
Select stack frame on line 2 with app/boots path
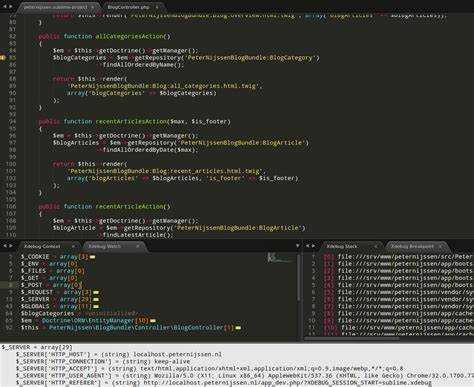398,264
